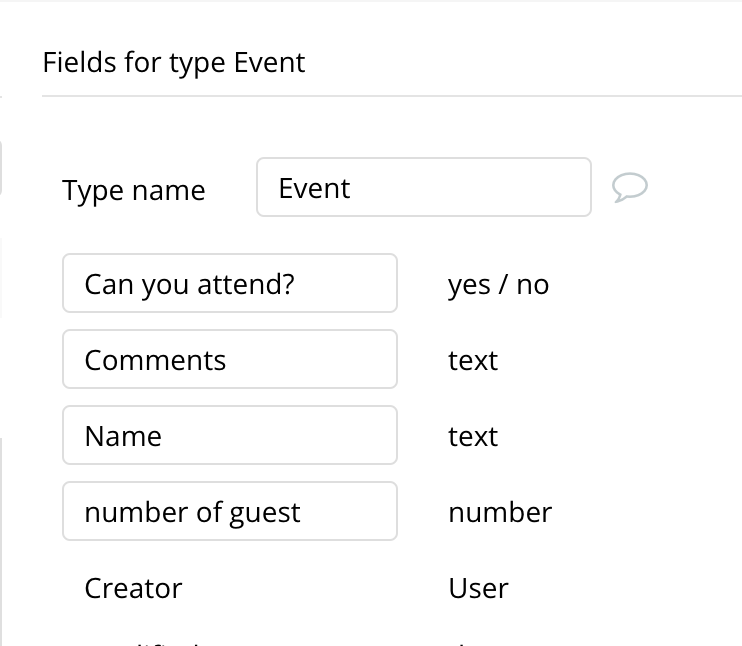Click the "yes / no" field type label
Viewport: 742px width, 646px height.
point(498,285)
